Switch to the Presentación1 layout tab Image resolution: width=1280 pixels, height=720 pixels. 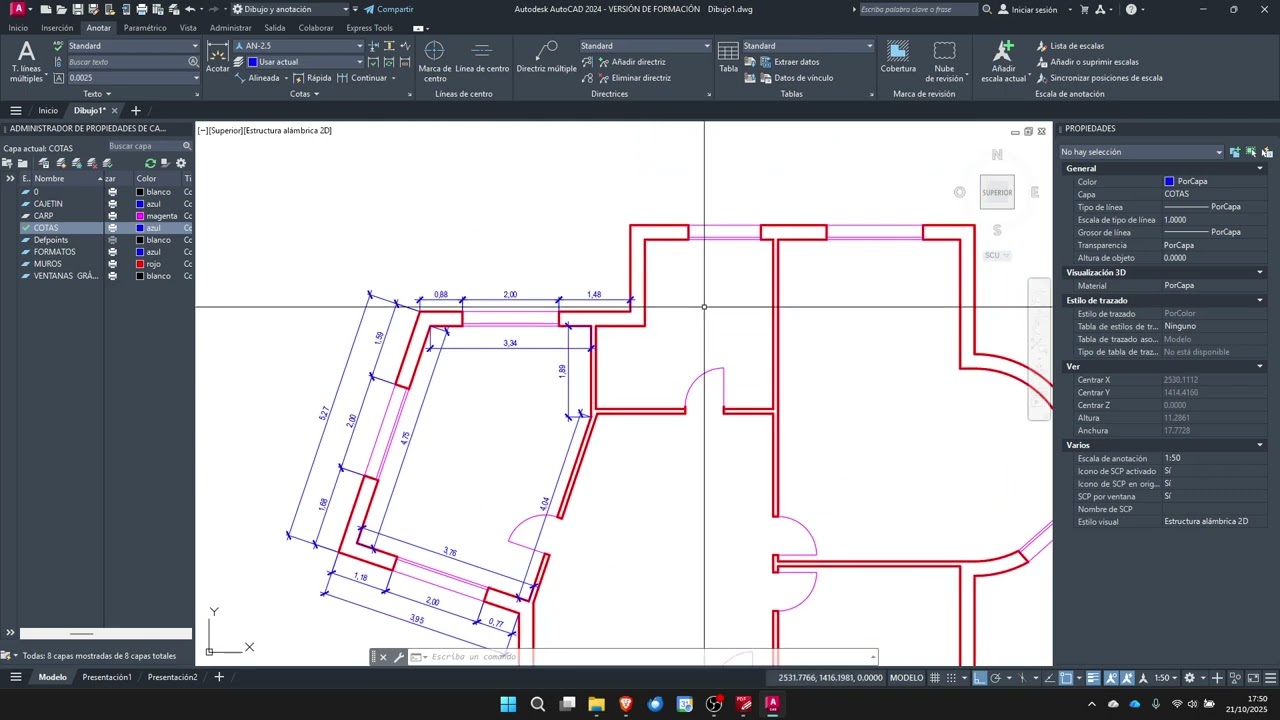(107, 677)
